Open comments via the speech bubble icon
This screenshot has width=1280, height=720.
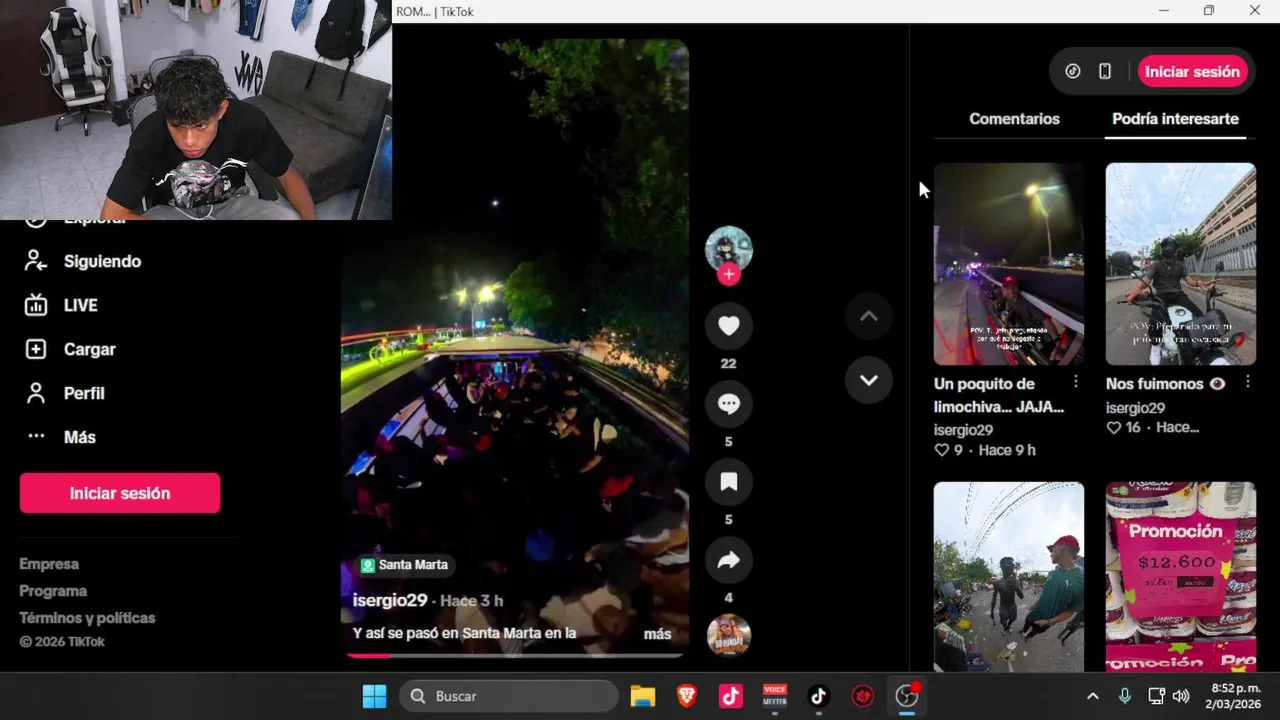click(729, 404)
